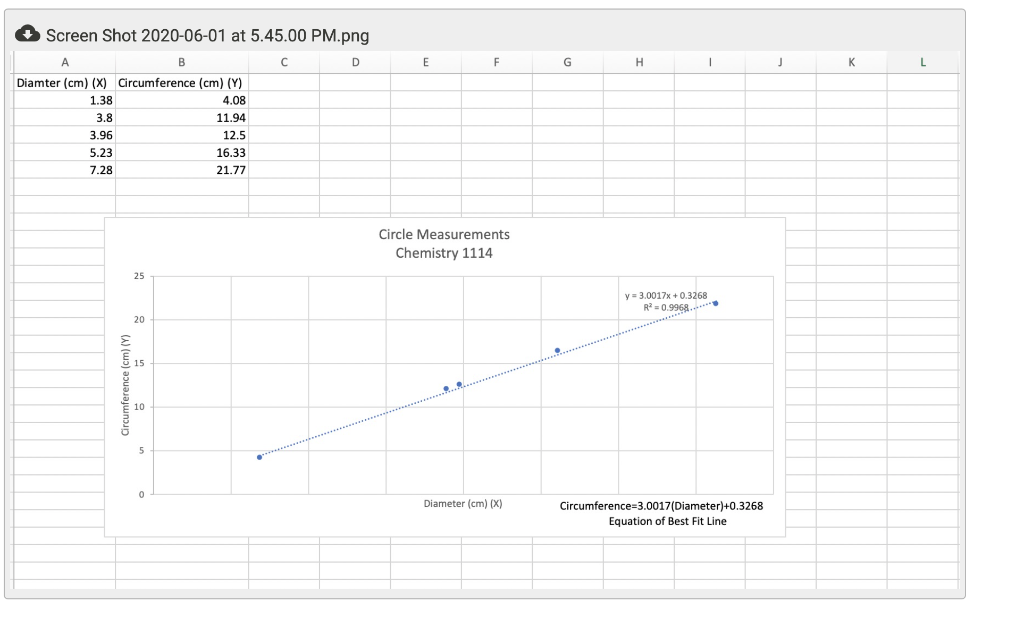Click the header cell "Circumference (cm) (Y)"
Image resolution: width=1024 pixels, height=627 pixels.
pyautogui.click(x=182, y=83)
